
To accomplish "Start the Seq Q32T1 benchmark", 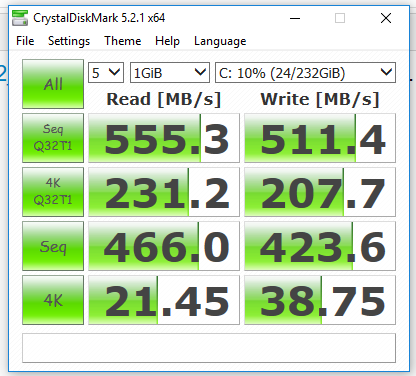I will click(53, 138).
